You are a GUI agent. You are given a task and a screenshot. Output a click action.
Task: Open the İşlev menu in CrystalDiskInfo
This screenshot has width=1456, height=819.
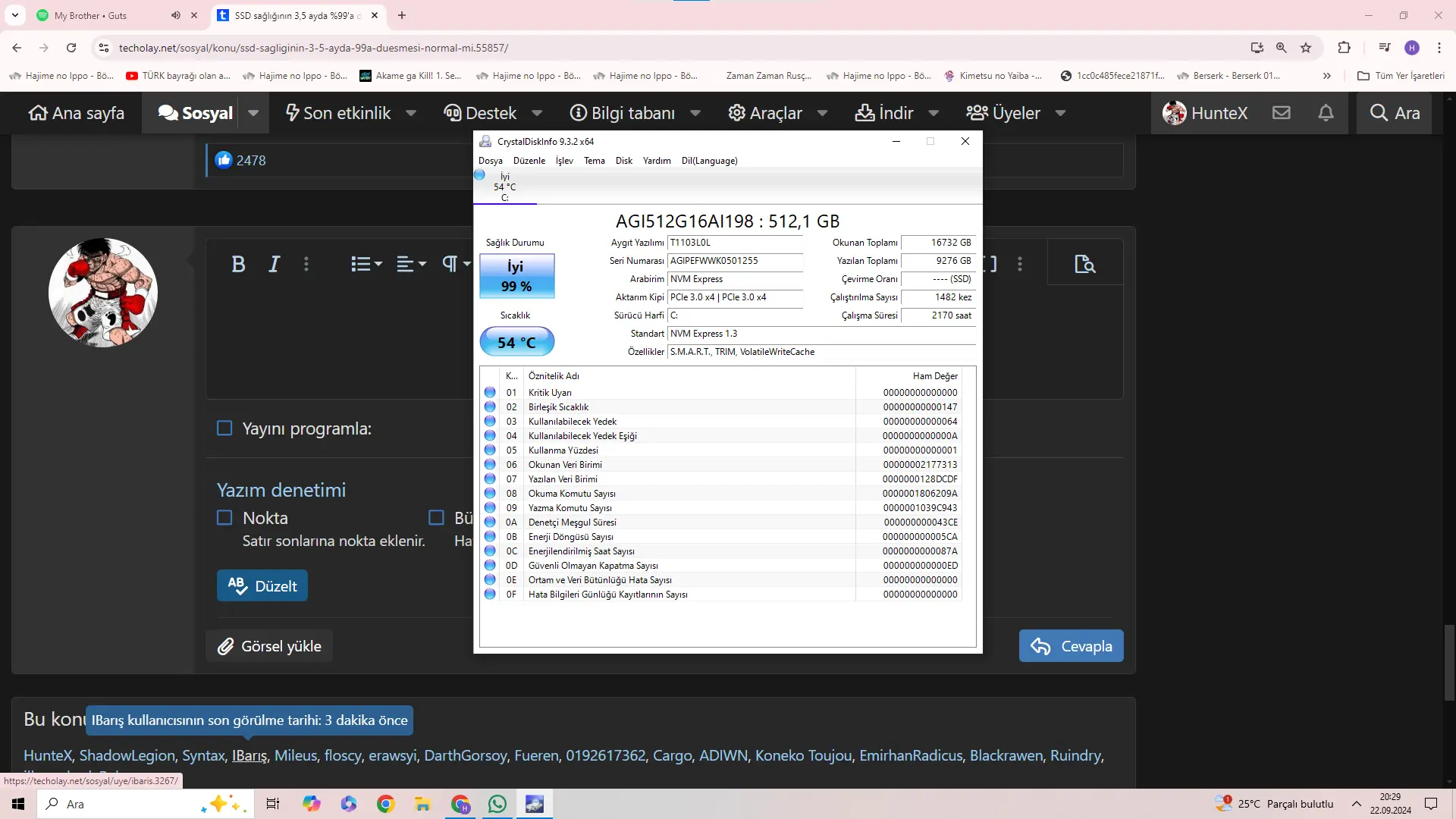(564, 161)
